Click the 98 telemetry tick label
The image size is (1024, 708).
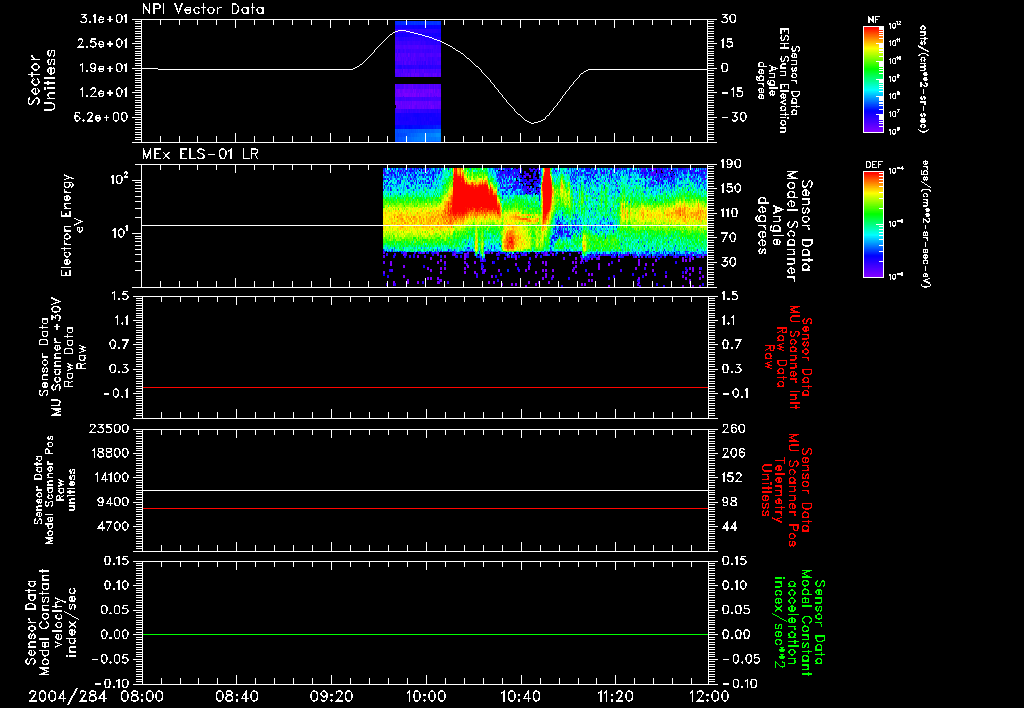729,502
